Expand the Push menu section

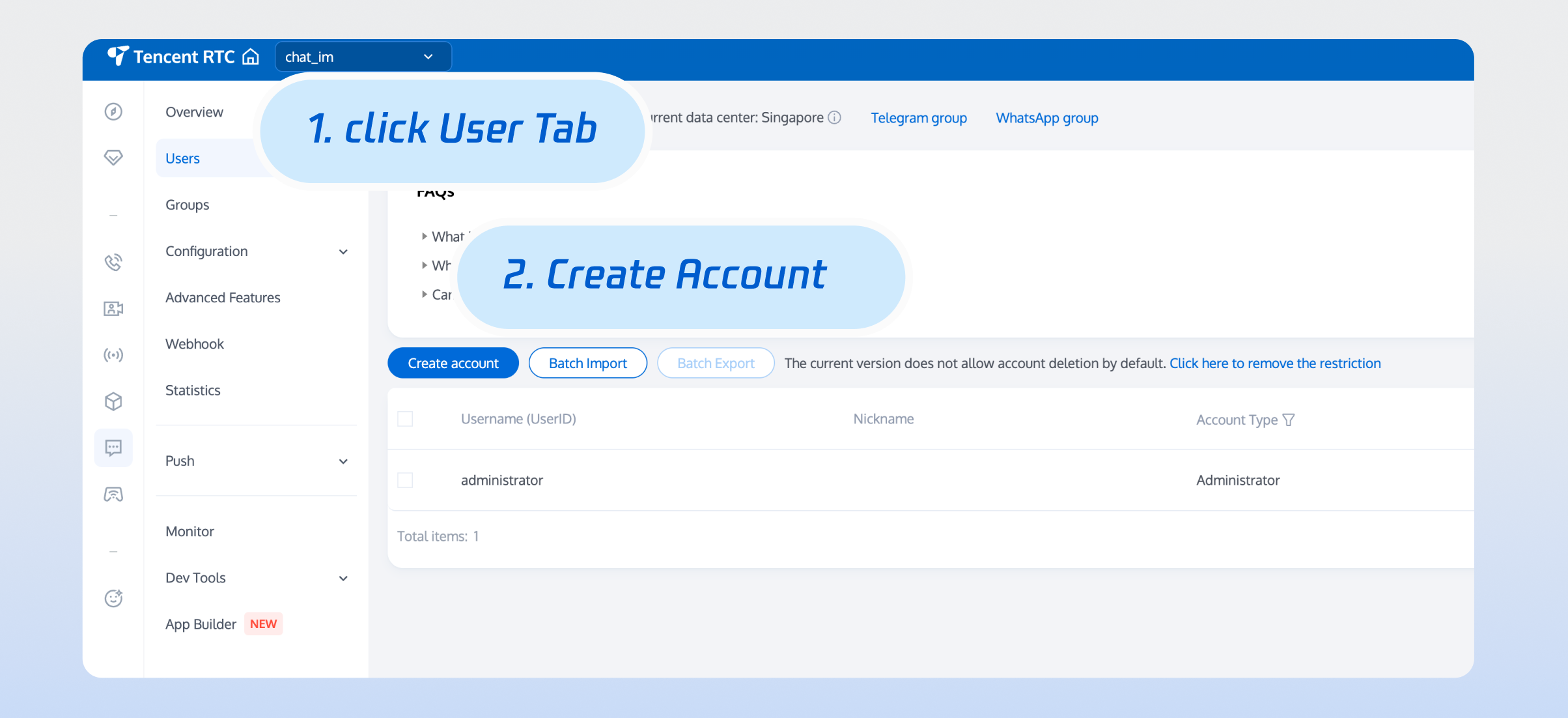tap(257, 461)
